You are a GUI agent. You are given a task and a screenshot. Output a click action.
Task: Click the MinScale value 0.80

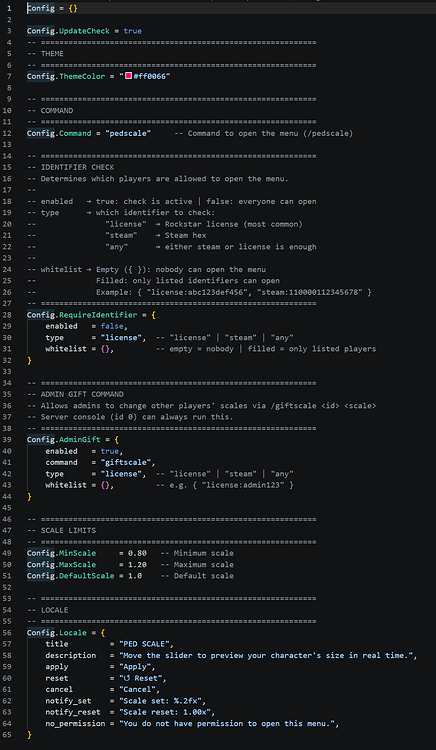coord(137,553)
